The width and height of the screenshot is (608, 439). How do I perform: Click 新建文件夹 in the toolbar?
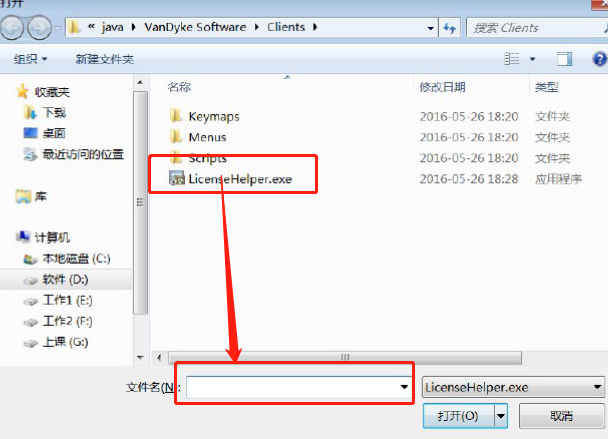[x=104, y=59]
